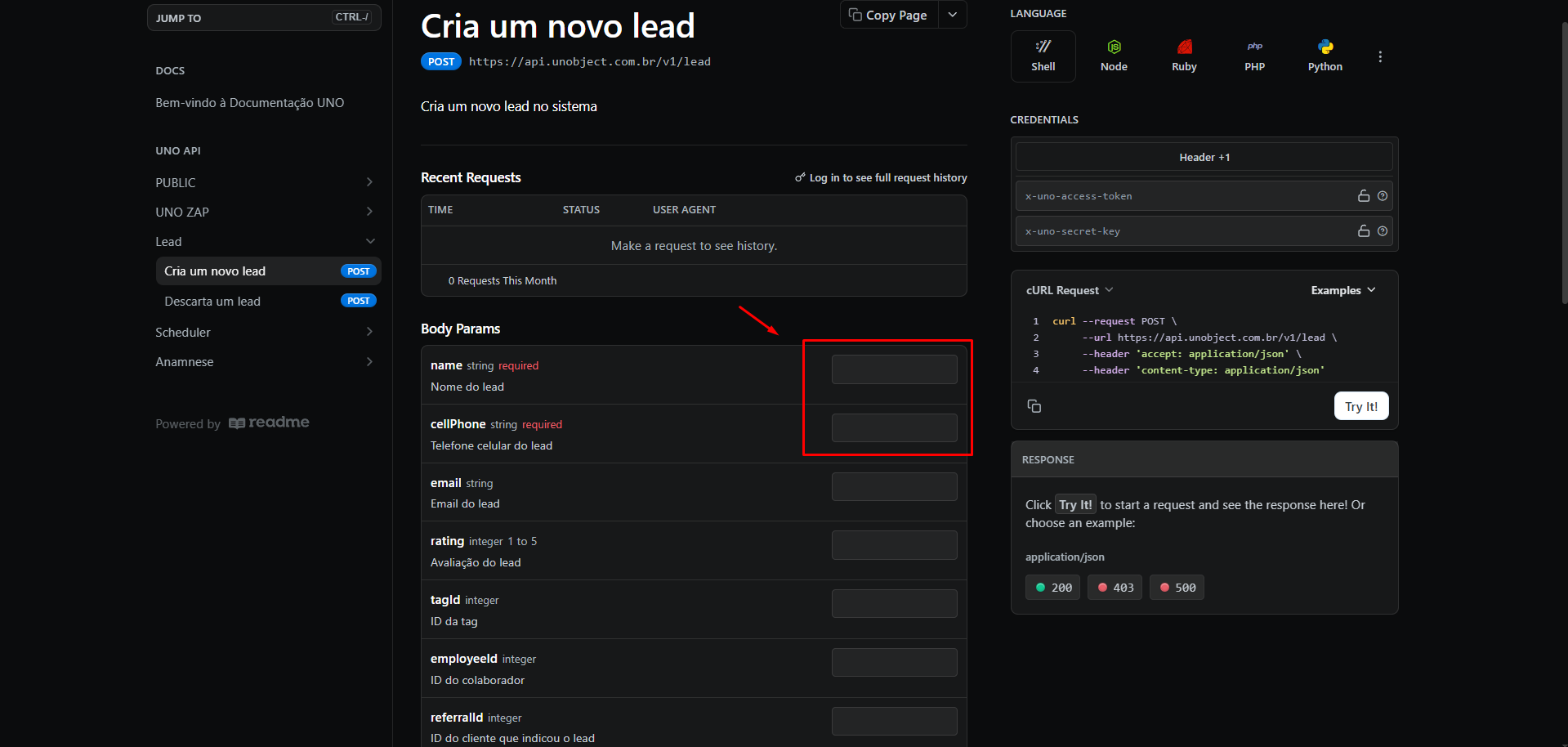Image resolution: width=1568 pixels, height=747 pixels.
Task: Click the POST method badge near the title
Action: pos(441,61)
